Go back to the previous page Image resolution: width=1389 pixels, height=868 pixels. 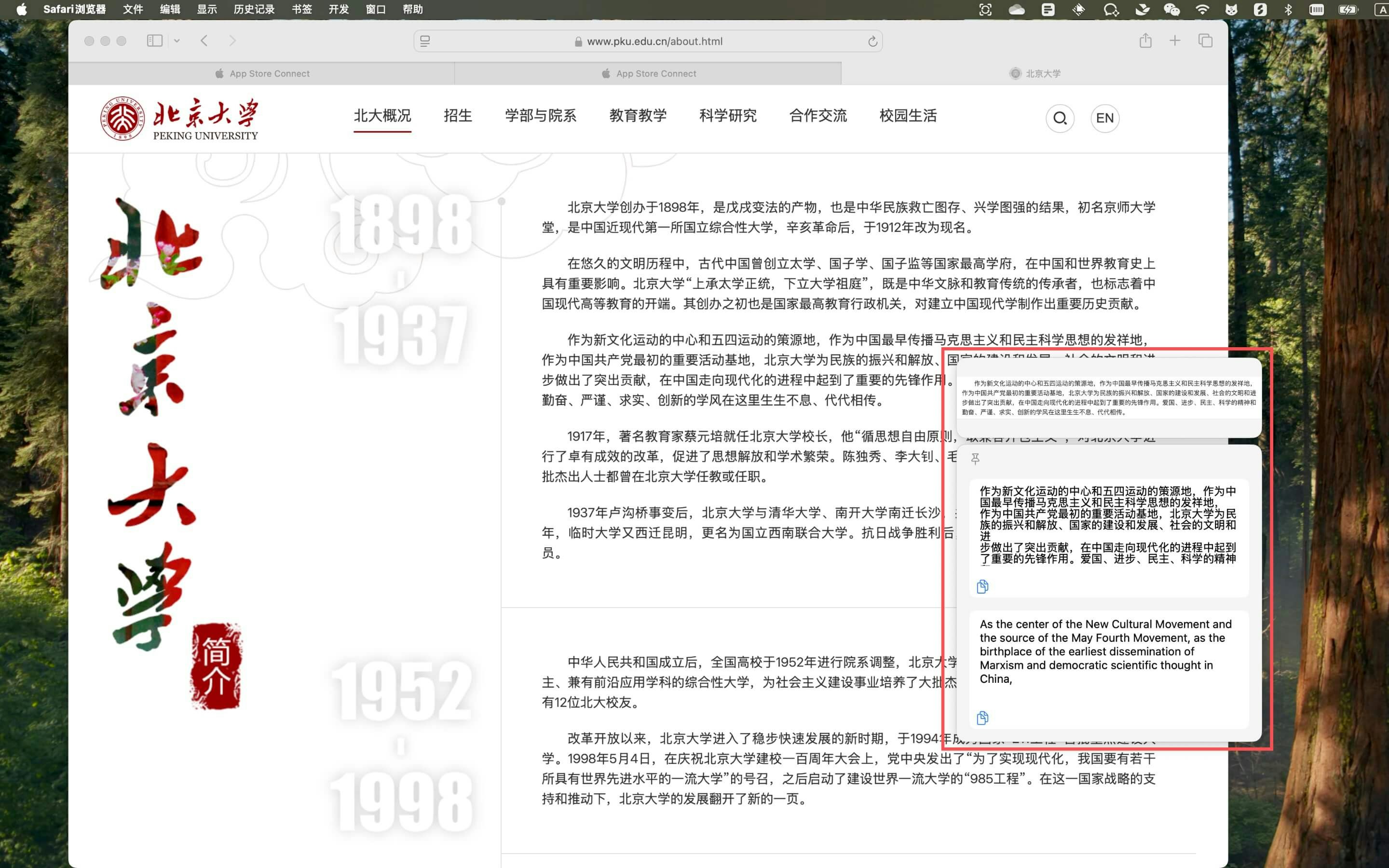pos(204,41)
